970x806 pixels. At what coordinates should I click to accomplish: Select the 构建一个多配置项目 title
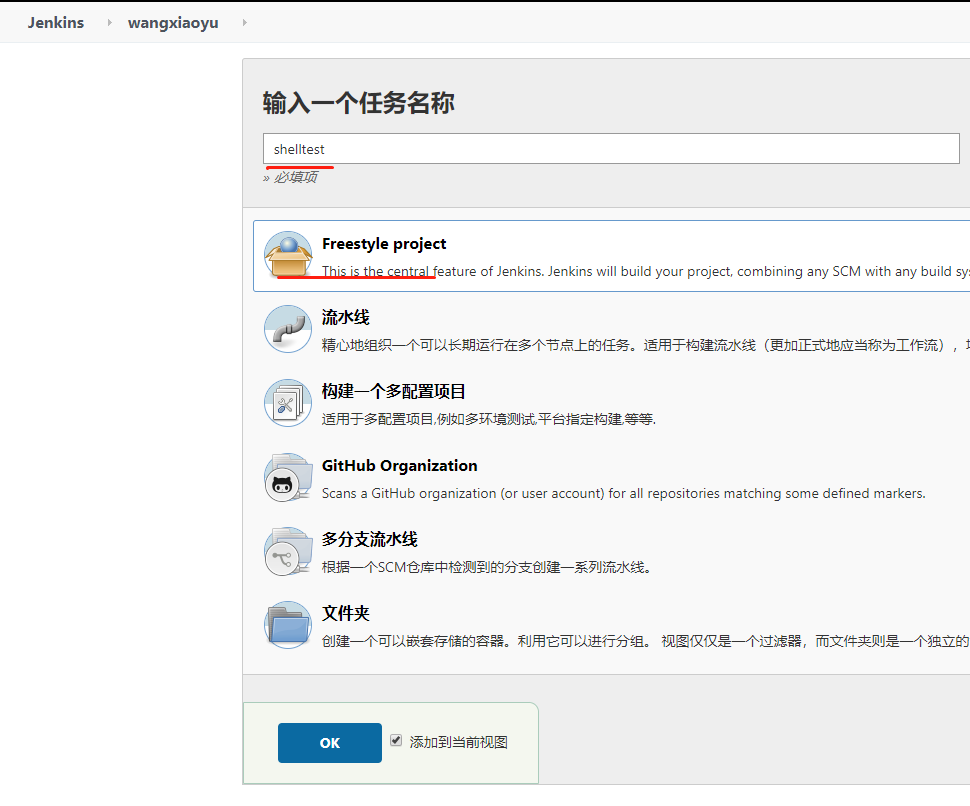(x=393, y=392)
